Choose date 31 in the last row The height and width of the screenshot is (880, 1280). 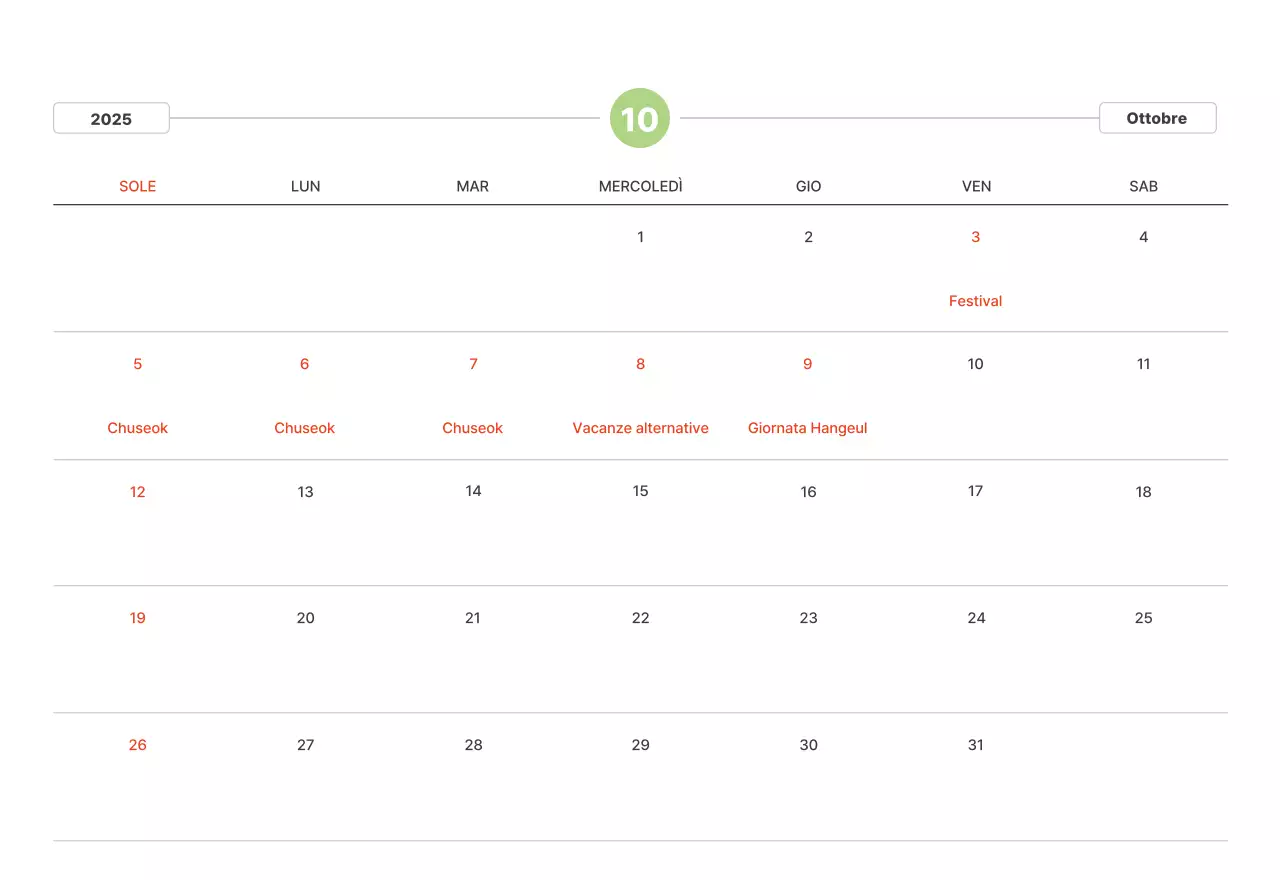click(975, 745)
